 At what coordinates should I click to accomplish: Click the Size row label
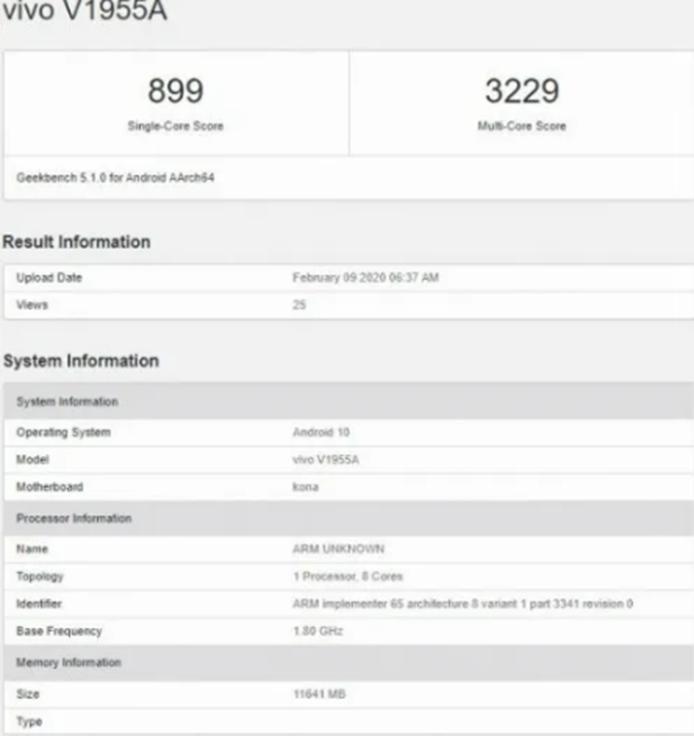tap(28, 694)
